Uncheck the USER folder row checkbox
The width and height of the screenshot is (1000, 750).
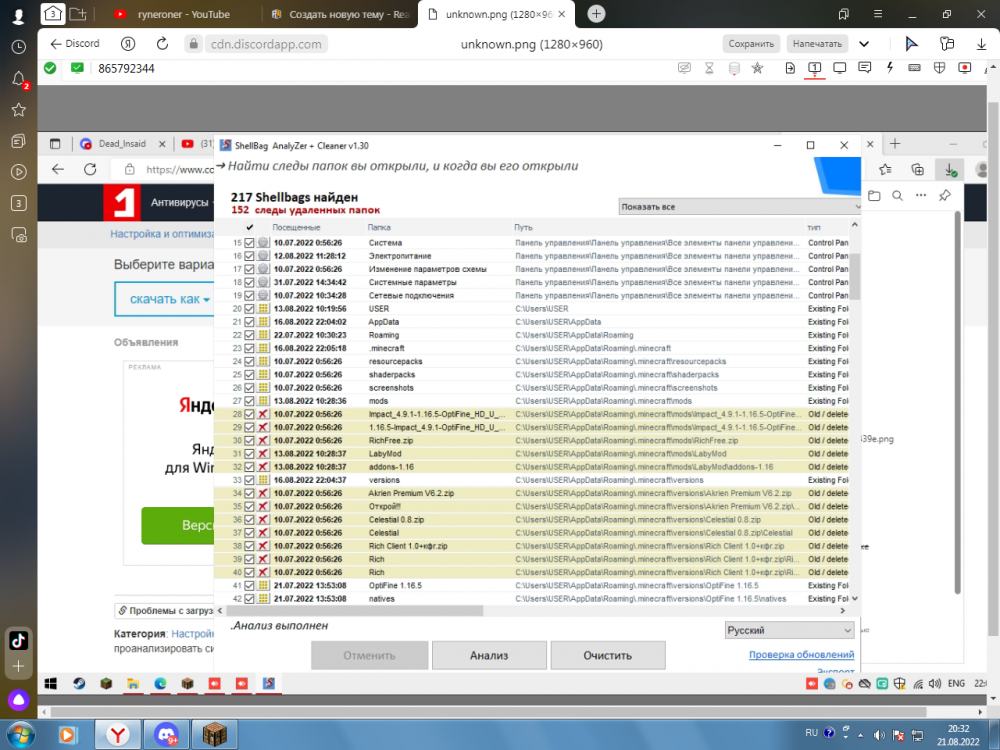[x=249, y=309]
